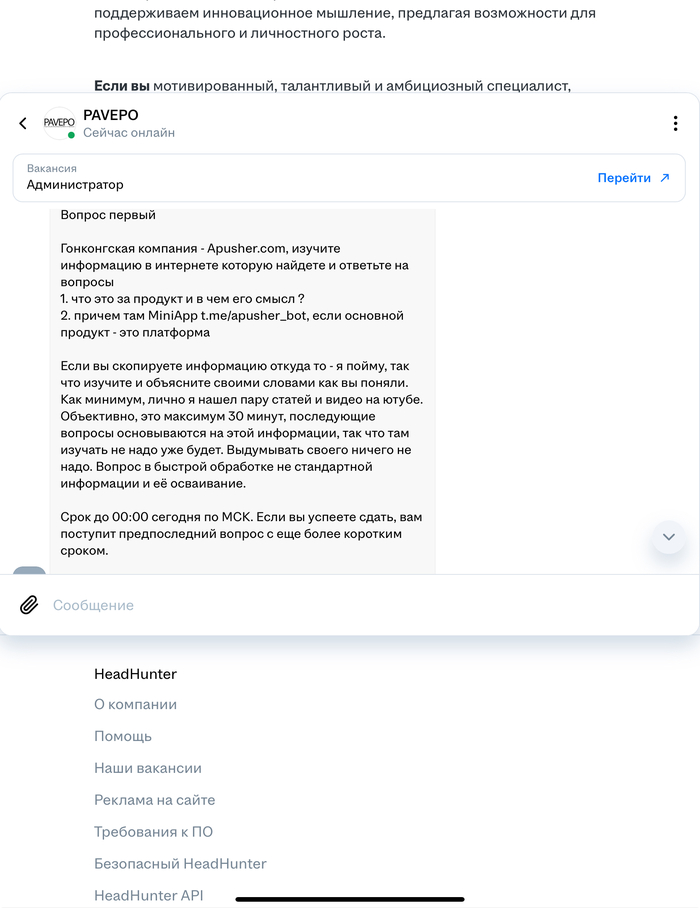
Task: Open the Требования к ПО link
Action: (153, 832)
